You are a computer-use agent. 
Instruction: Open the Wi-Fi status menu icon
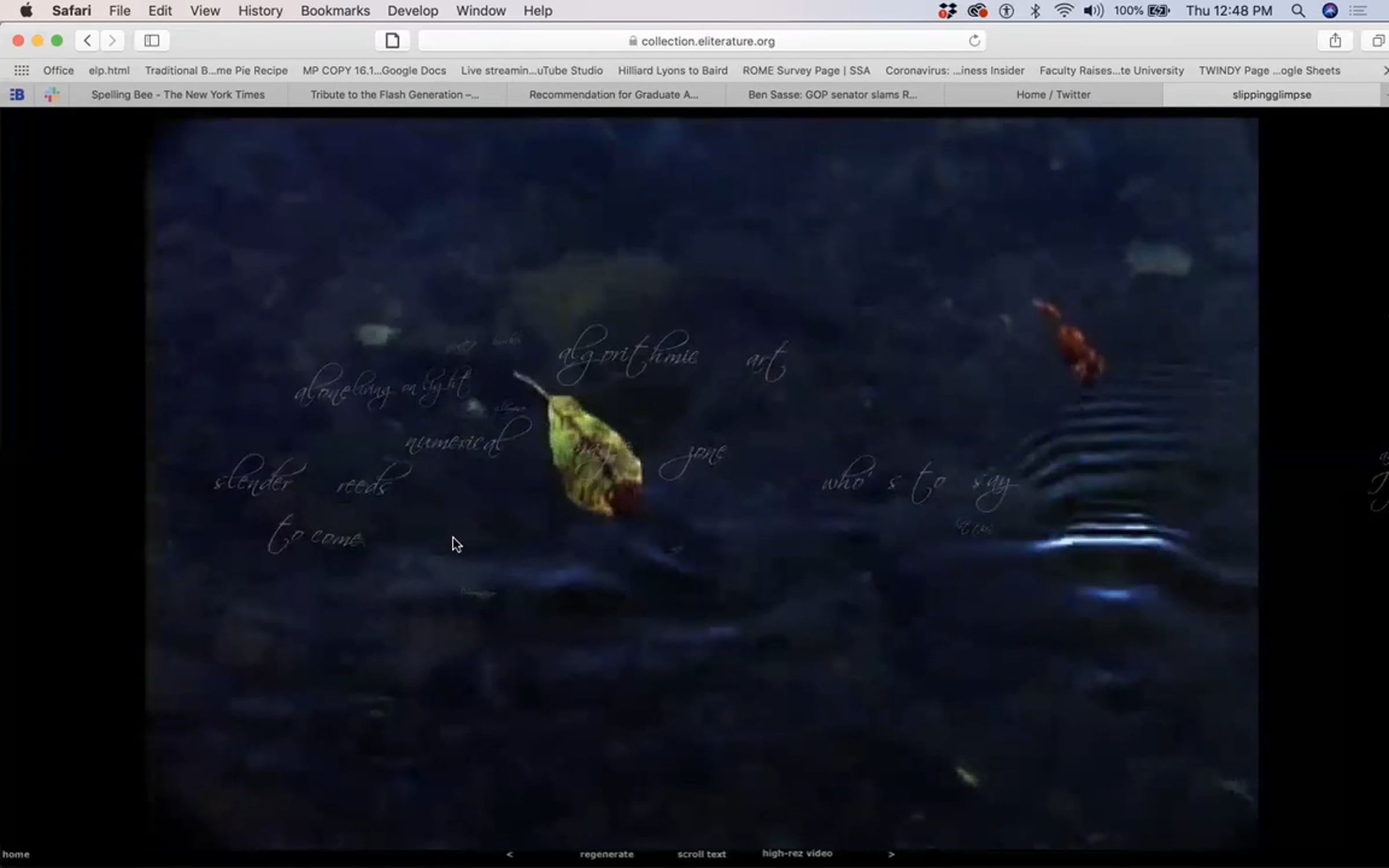1064,11
